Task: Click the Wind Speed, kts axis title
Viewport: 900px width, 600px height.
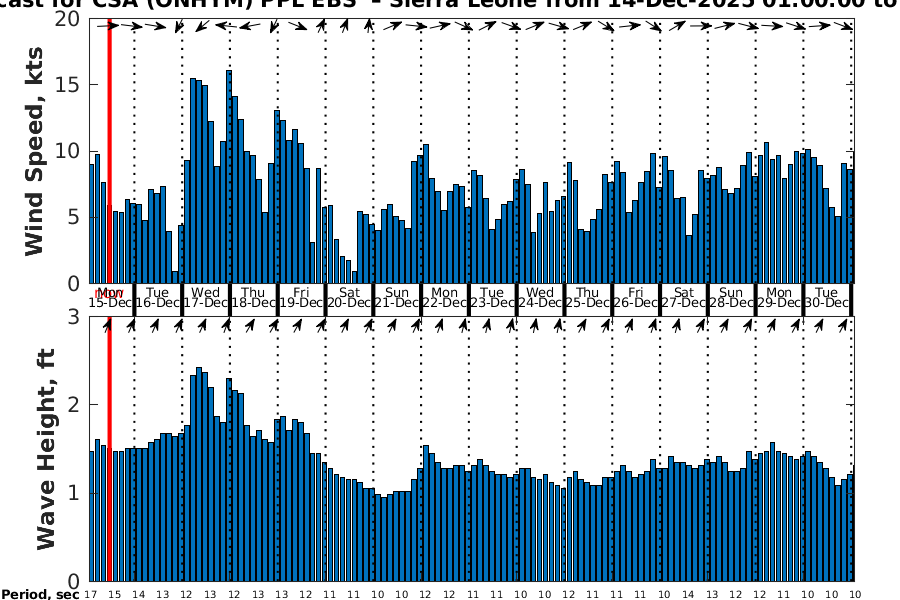Action: (35, 152)
